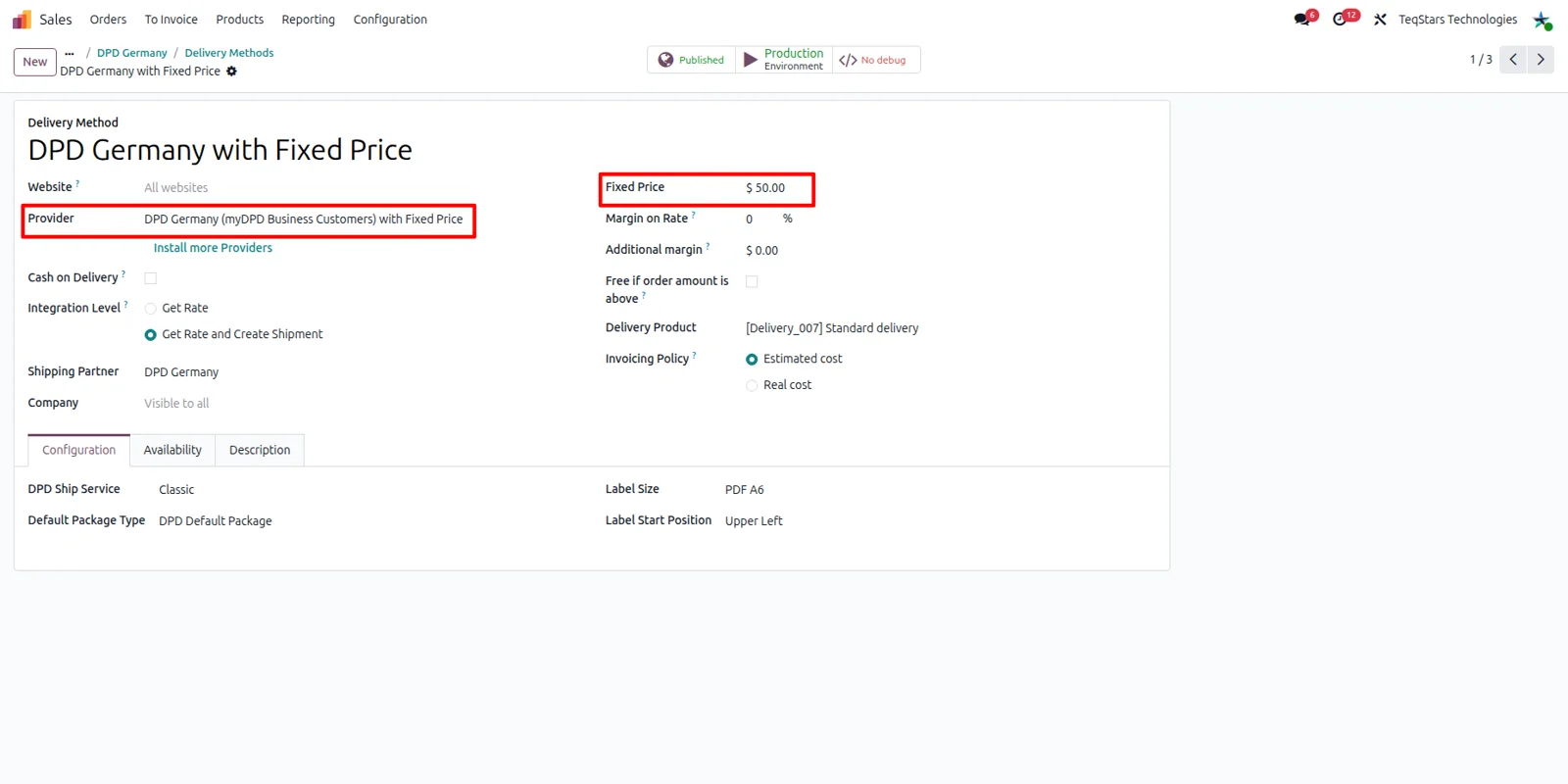The width and height of the screenshot is (1568, 784).
Task: Switch to the Description tab
Action: [260, 451]
